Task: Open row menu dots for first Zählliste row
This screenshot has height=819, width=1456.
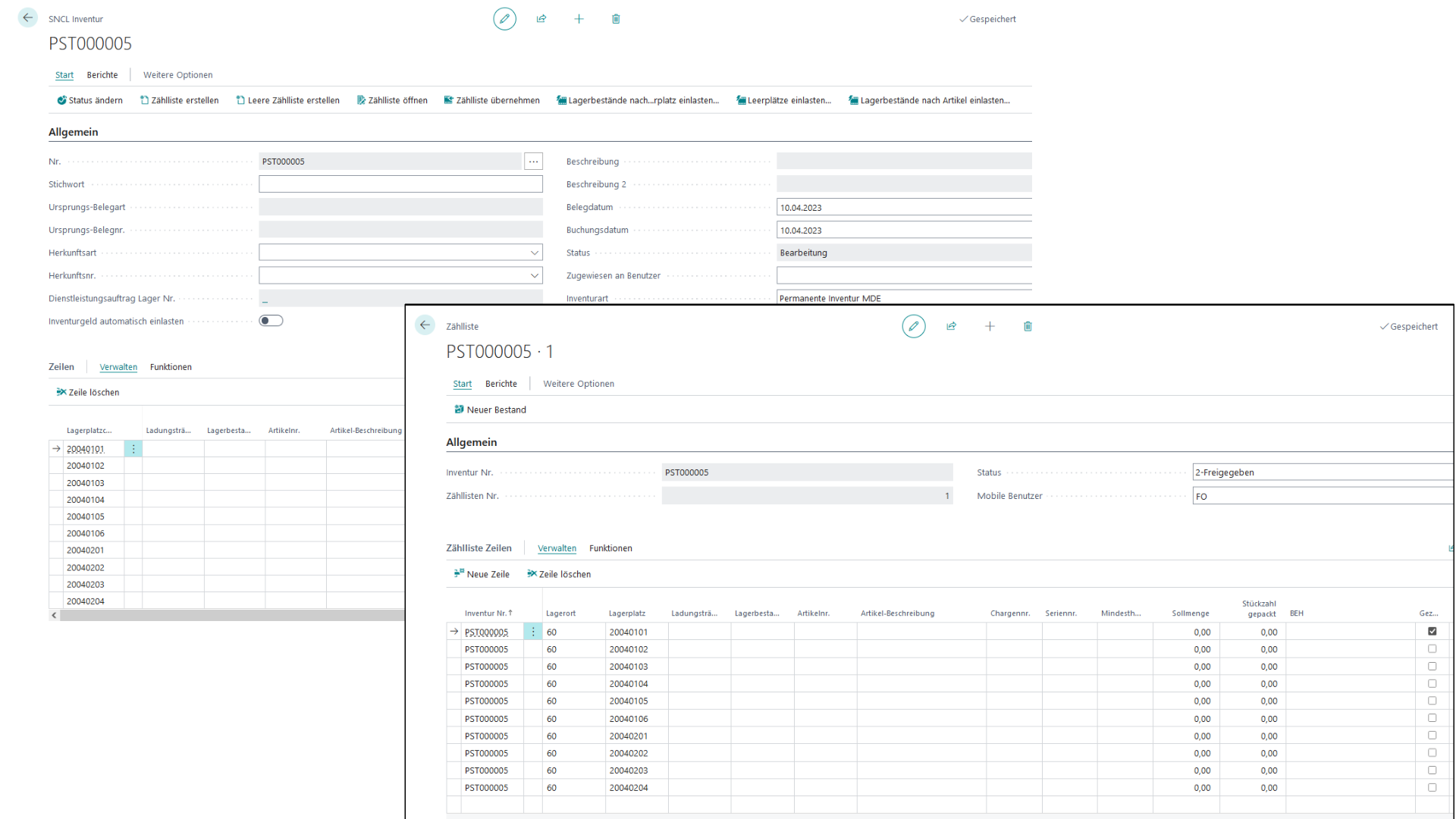Action: [x=533, y=632]
